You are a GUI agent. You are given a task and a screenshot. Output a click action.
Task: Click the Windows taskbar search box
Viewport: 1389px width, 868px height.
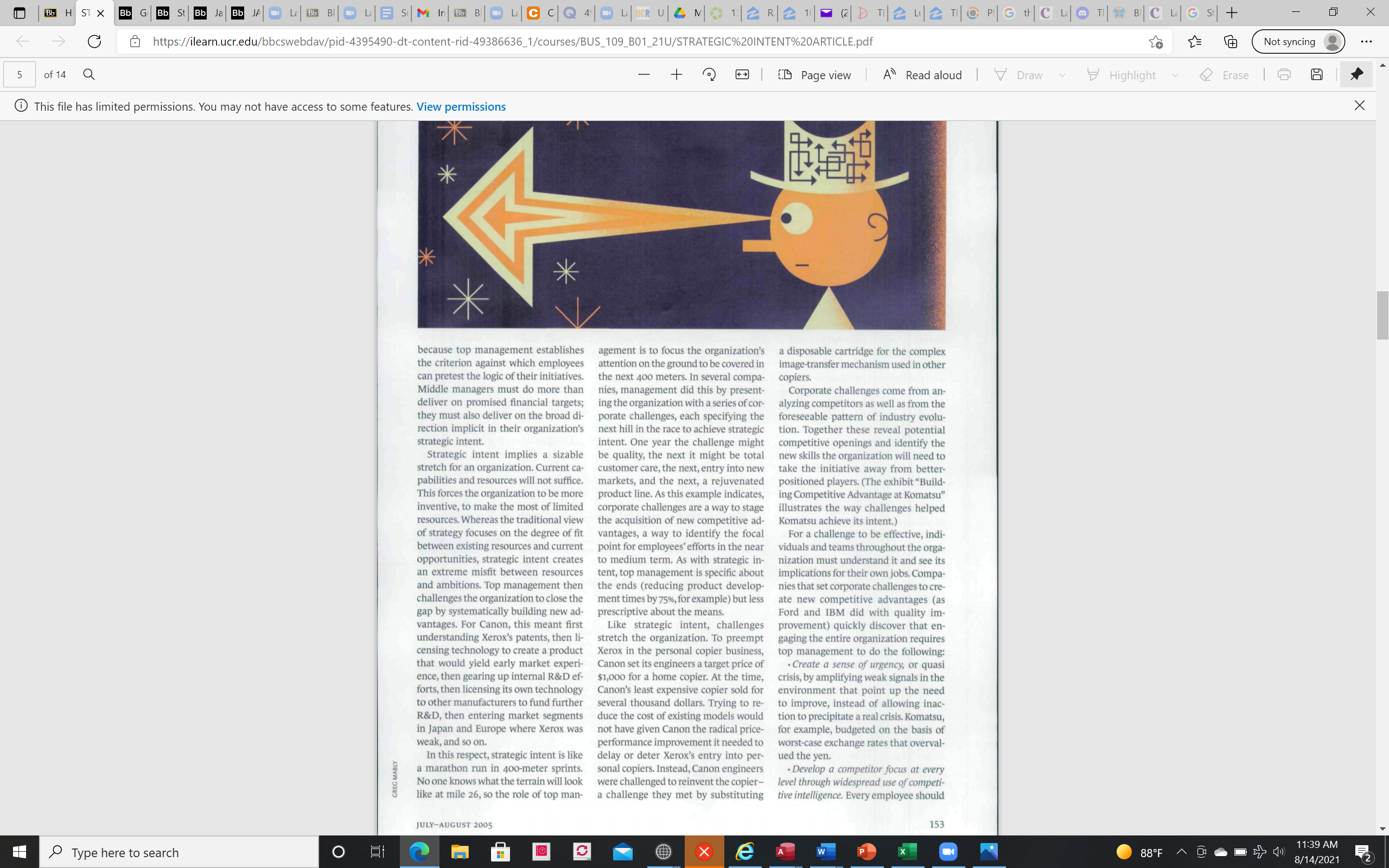point(179,852)
